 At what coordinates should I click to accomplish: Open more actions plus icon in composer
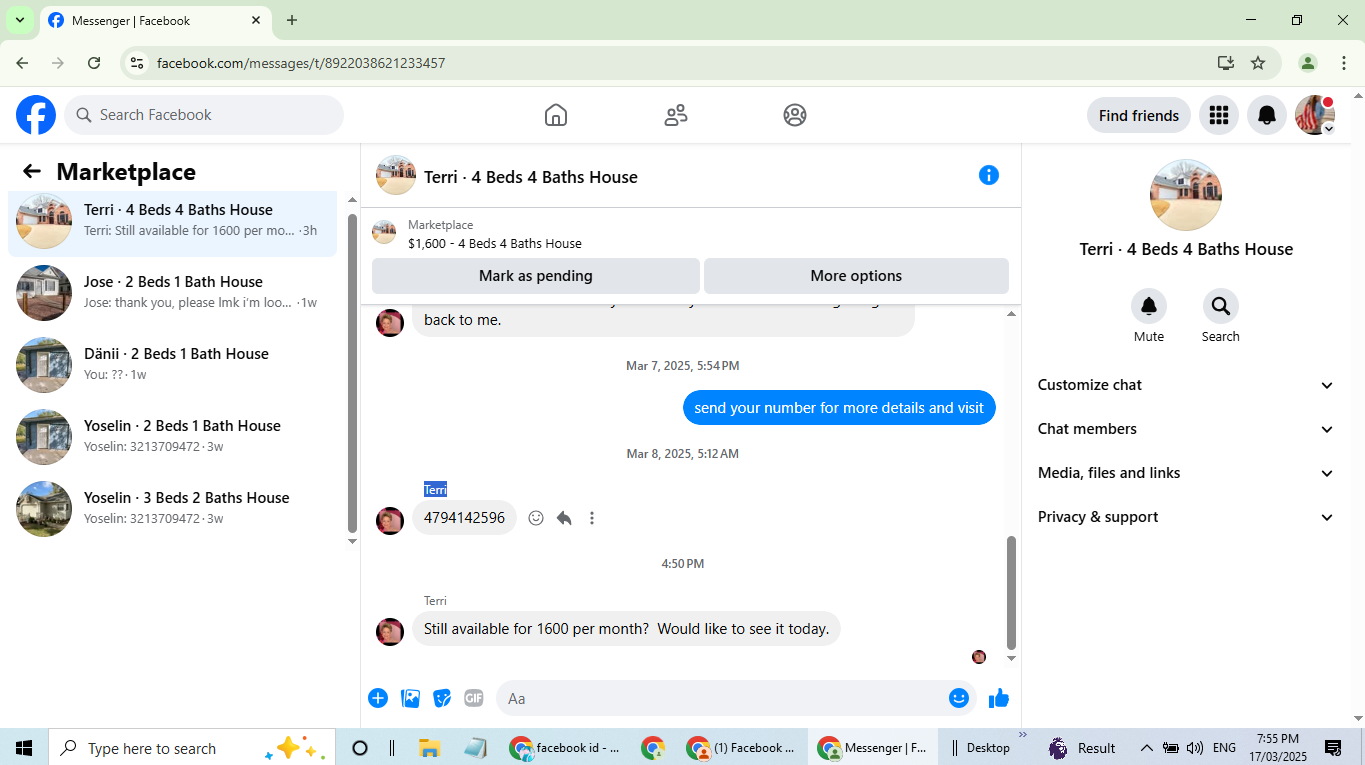pyautogui.click(x=378, y=698)
